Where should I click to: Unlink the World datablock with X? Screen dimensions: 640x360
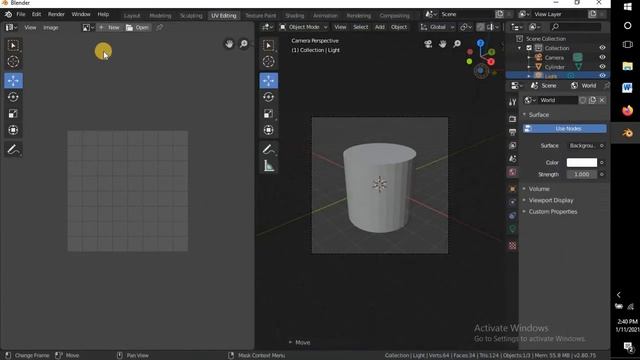coord(602,100)
